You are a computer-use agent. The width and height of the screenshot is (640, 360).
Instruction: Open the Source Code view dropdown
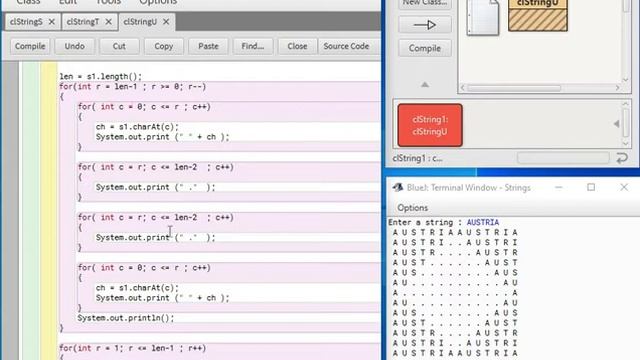[x=348, y=46]
